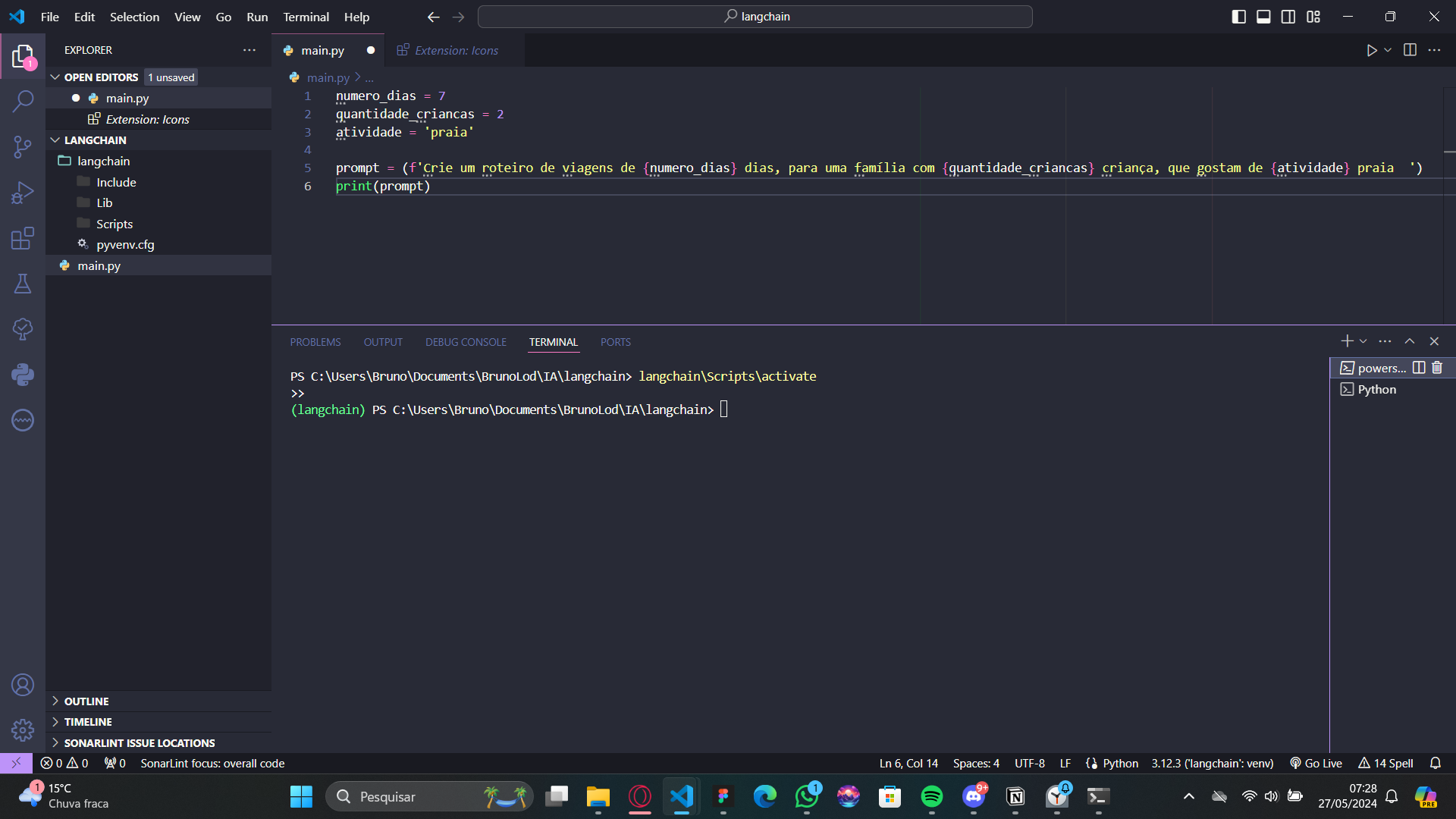Viewport: 1456px width, 819px height.
Task: Select the Python terminal in the list
Action: (x=1392, y=389)
